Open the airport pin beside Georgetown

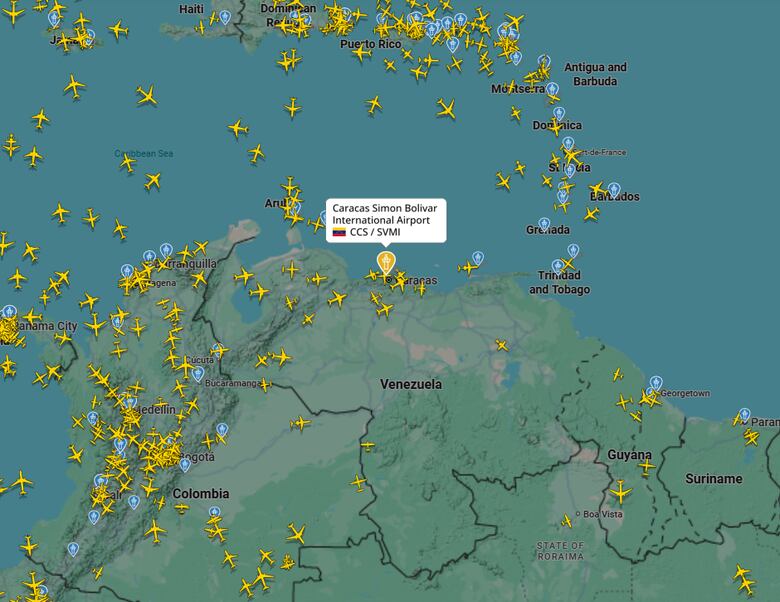(x=656, y=383)
